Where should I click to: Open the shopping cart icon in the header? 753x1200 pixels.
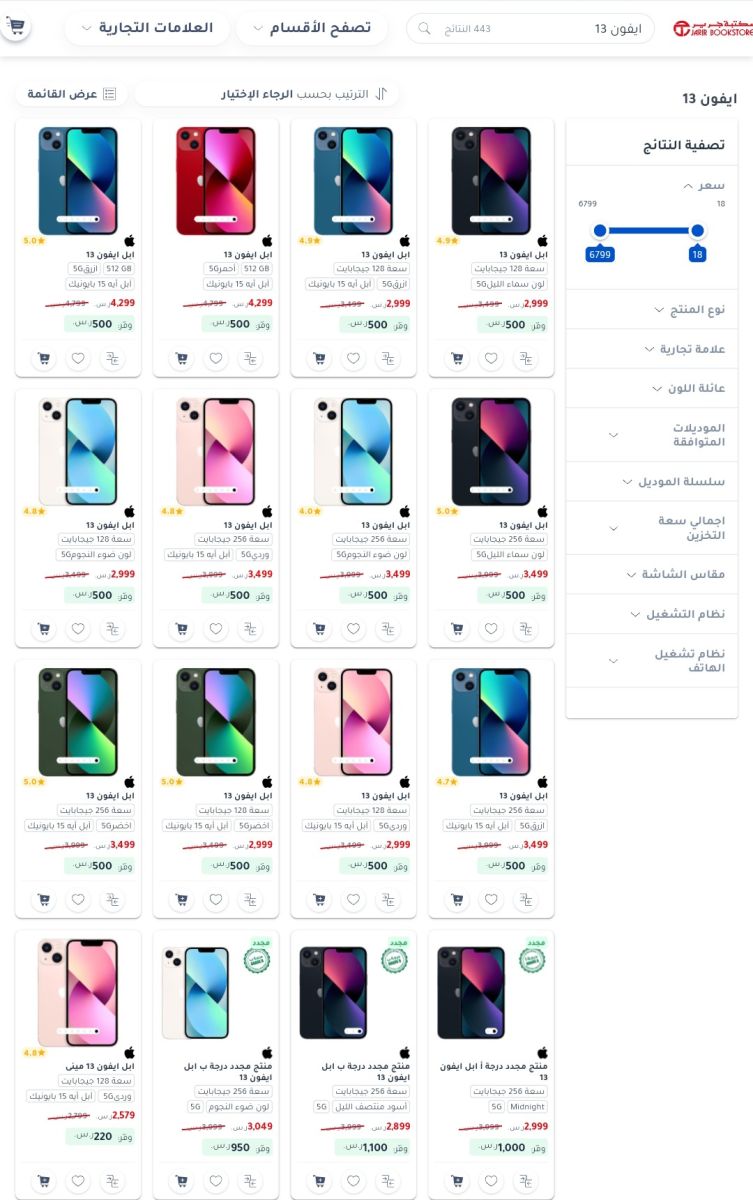(16, 25)
